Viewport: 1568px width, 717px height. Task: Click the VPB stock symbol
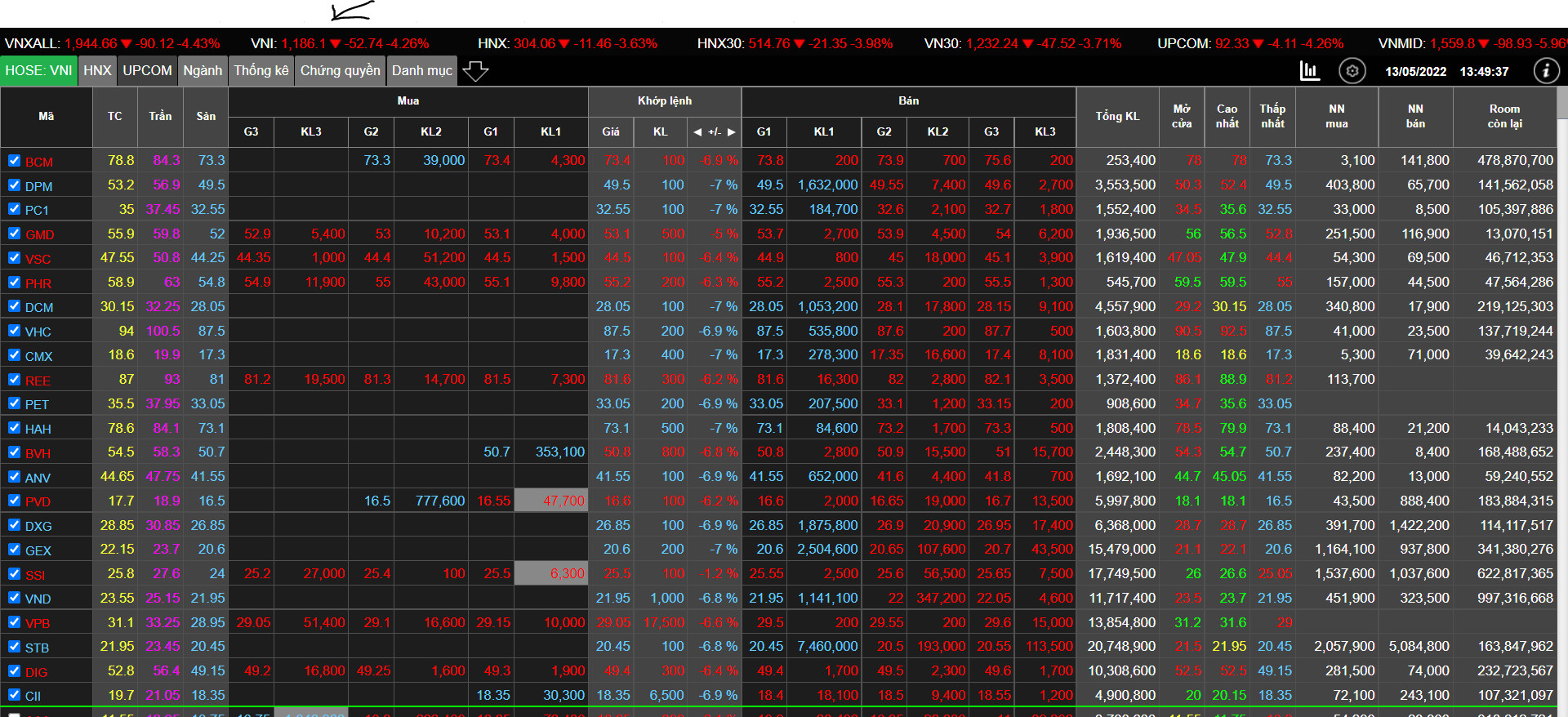38,623
